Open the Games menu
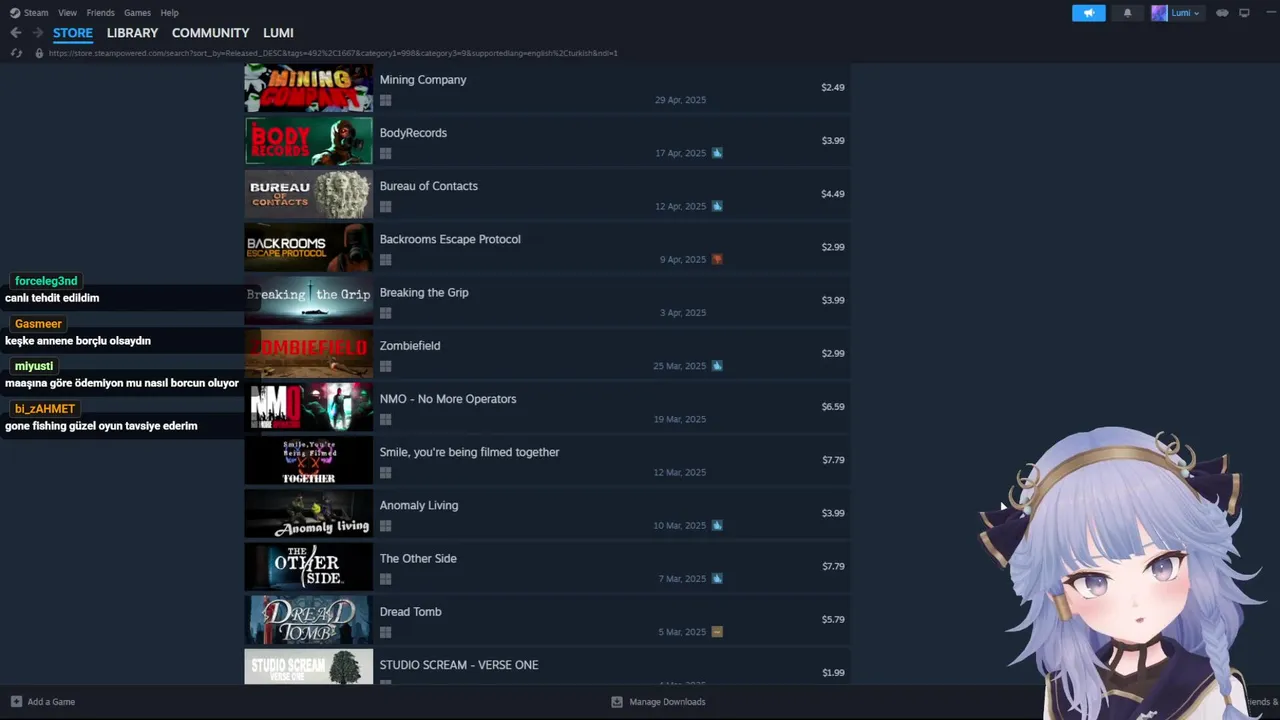The width and height of the screenshot is (1280, 720). 137,13
